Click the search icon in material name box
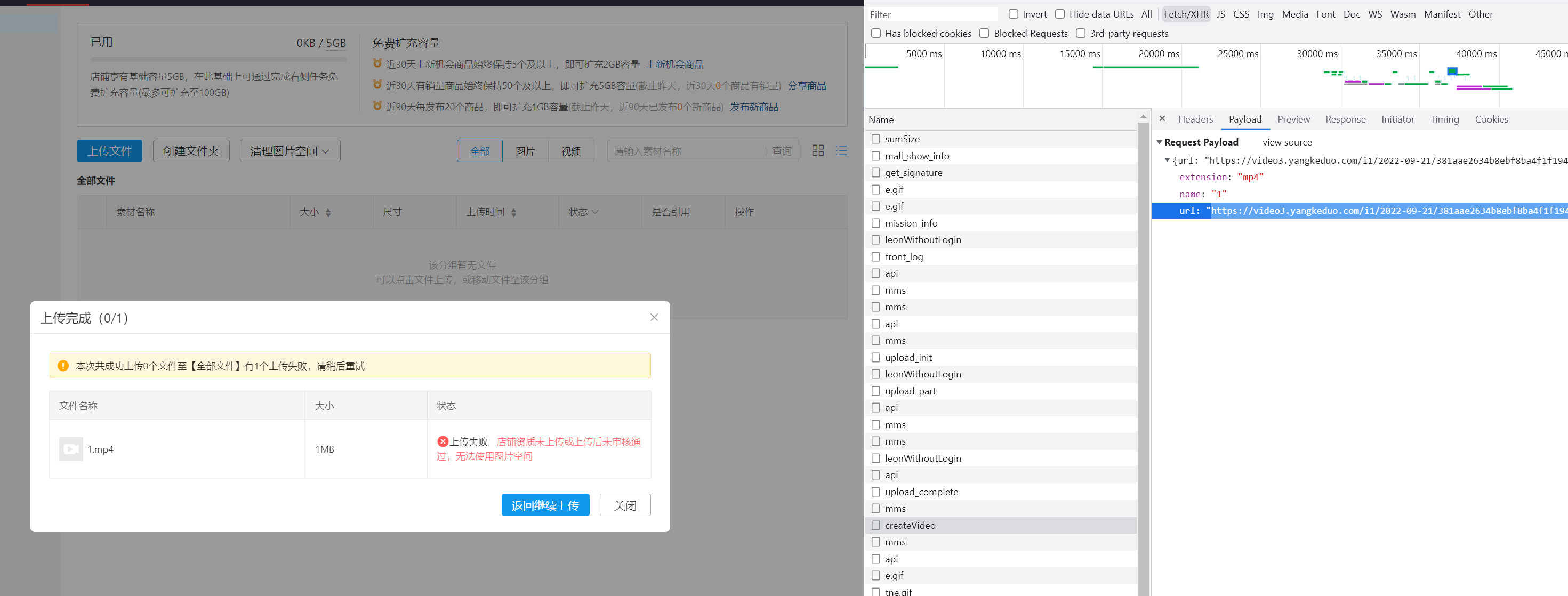Screen dimensions: 1568x596 tap(782, 150)
